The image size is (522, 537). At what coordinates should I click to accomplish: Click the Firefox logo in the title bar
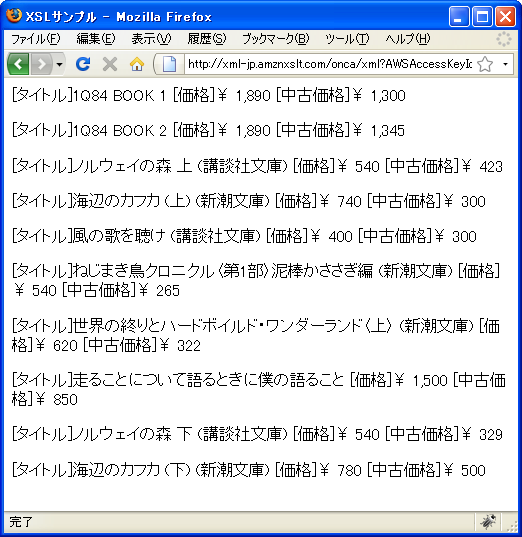pyautogui.click(x=14, y=16)
